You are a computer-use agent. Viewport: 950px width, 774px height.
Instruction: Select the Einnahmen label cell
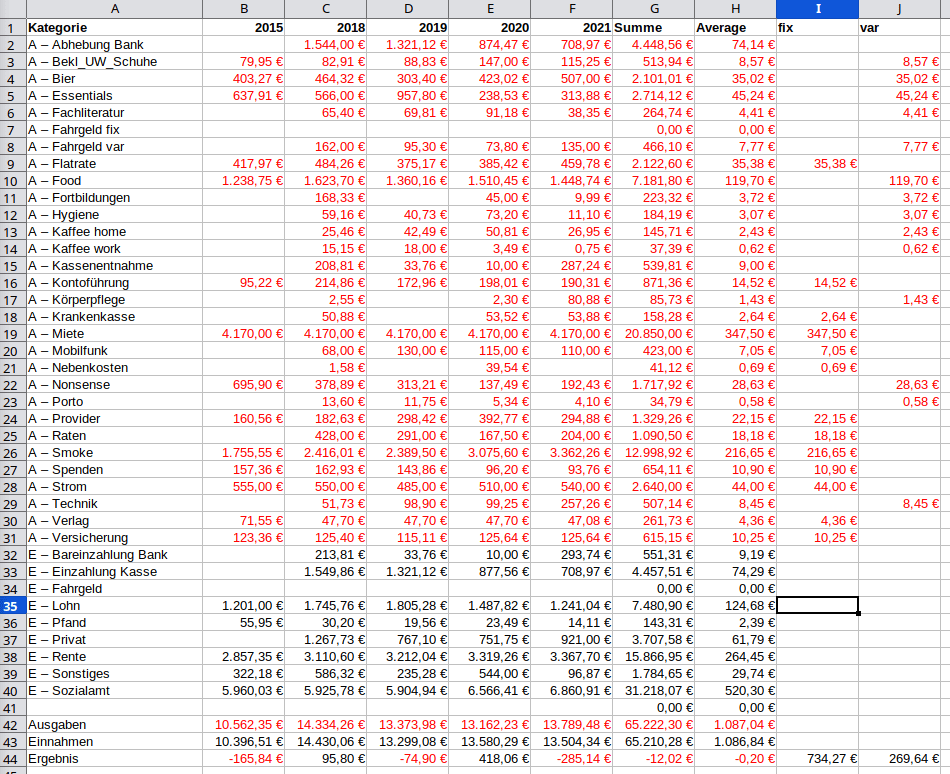pyautogui.click(x=114, y=742)
